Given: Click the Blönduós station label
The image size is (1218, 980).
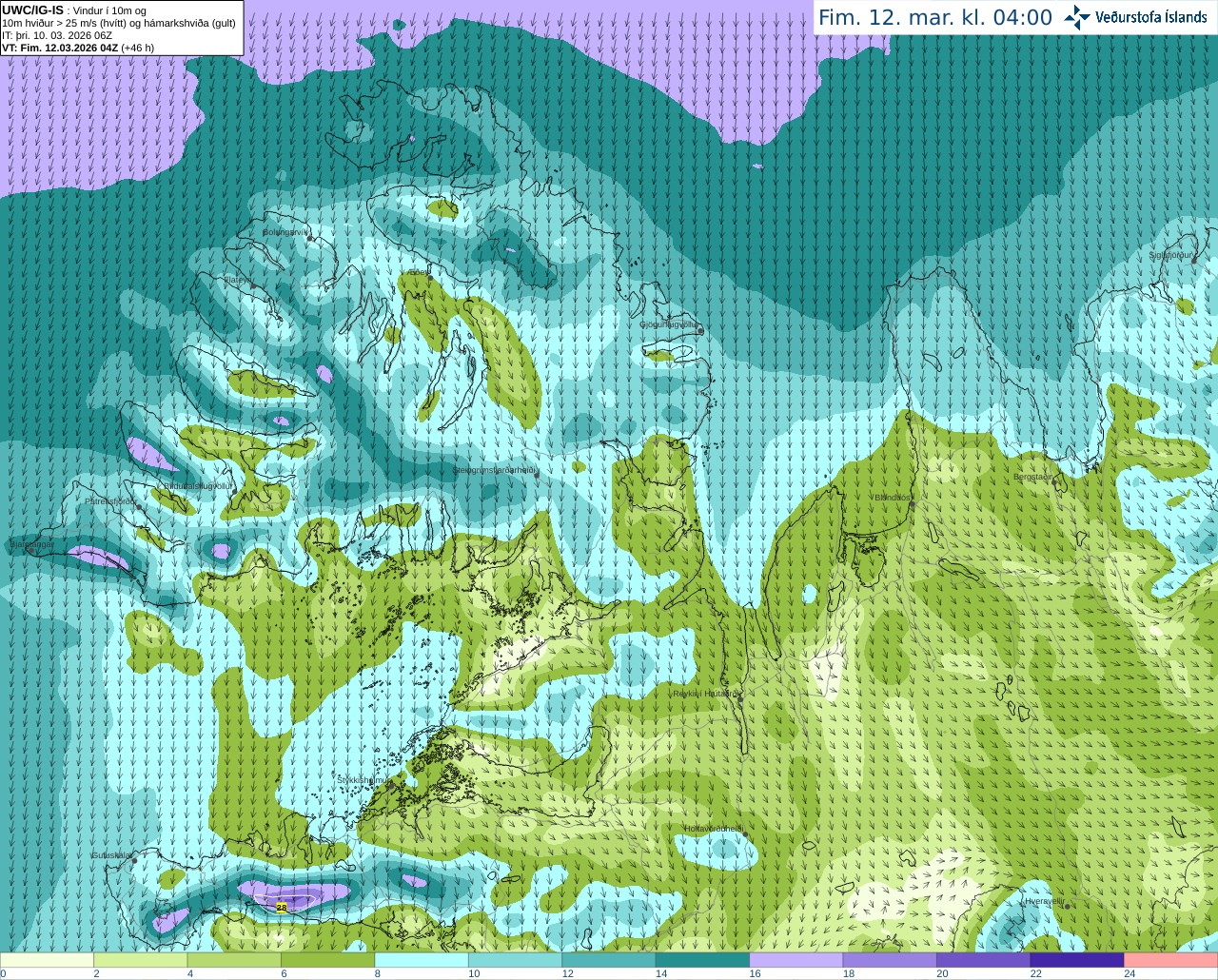Looking at the screenshot, I should (x=893, y=498).
